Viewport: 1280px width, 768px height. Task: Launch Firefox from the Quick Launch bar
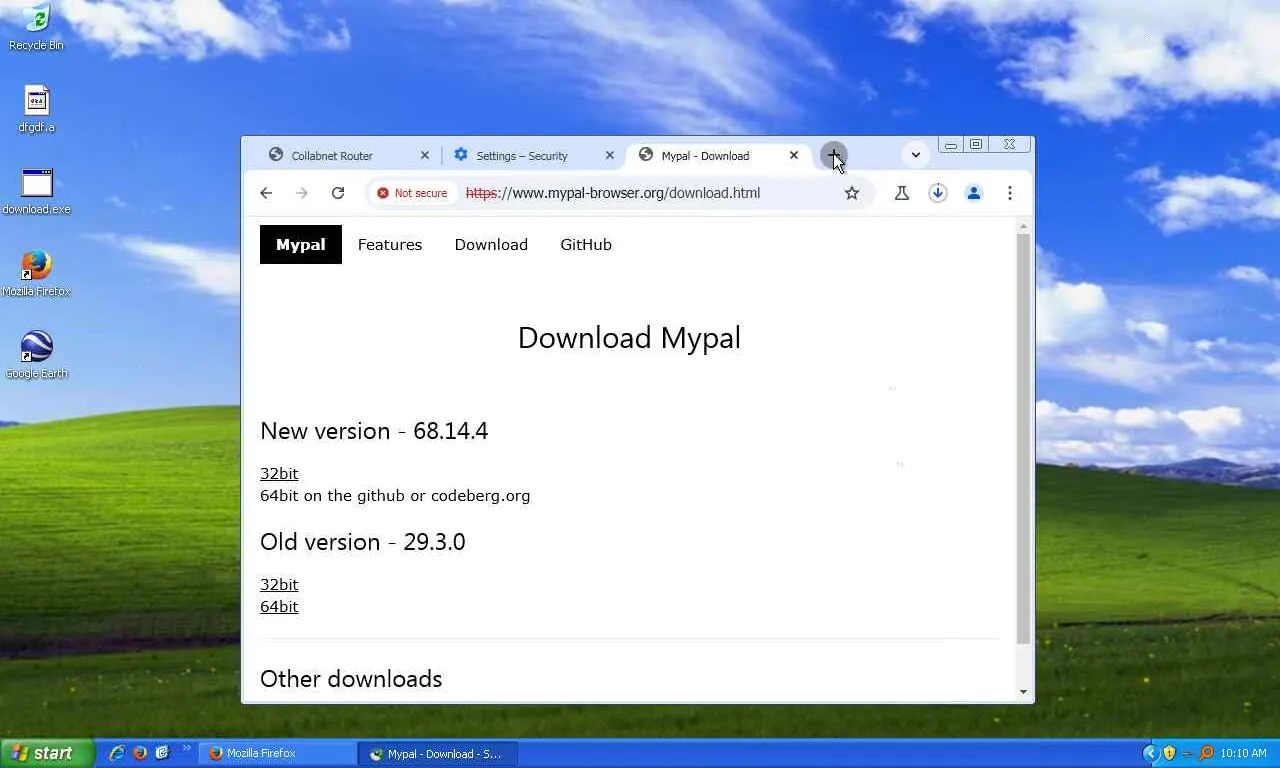tap(140, 753)
